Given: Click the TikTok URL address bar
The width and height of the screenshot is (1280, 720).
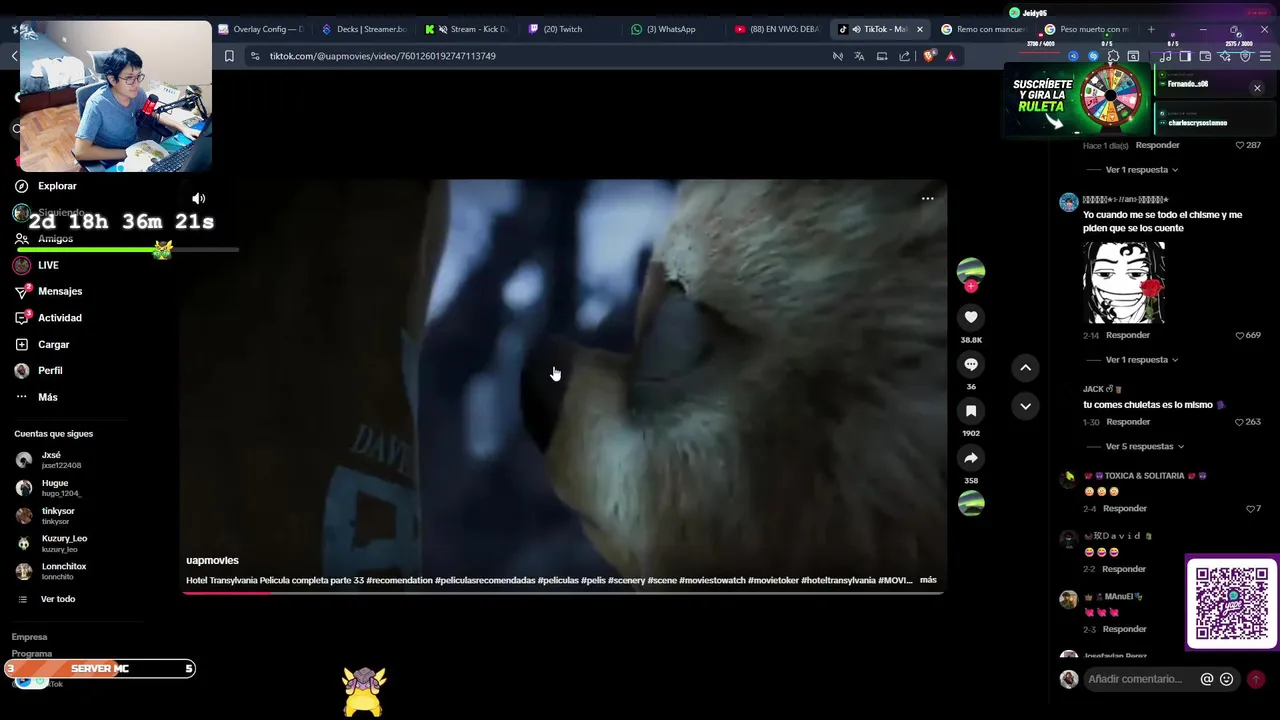Looking at the screenshot, I should [x=540, y=56].
